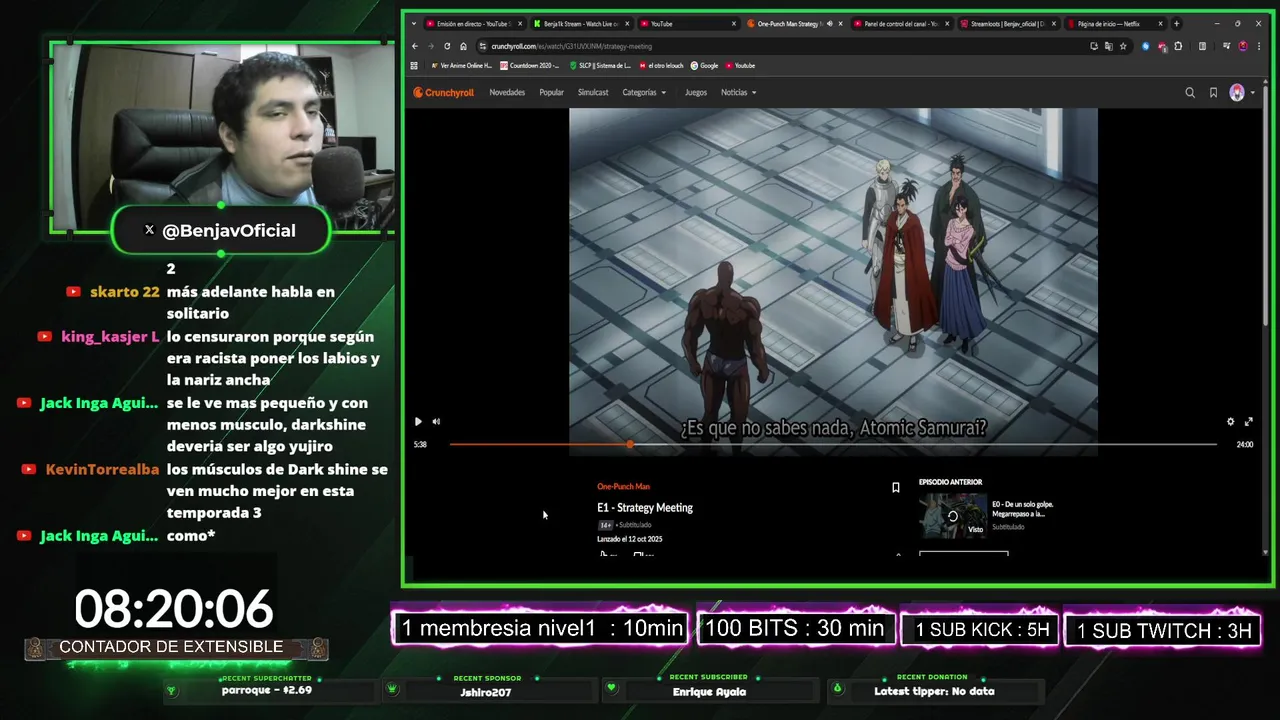Open the Crunchyroll watchlist bookmark icon in header
Image resolution: width=1280 pixels, height=720 pixels.
point(1213,92)
